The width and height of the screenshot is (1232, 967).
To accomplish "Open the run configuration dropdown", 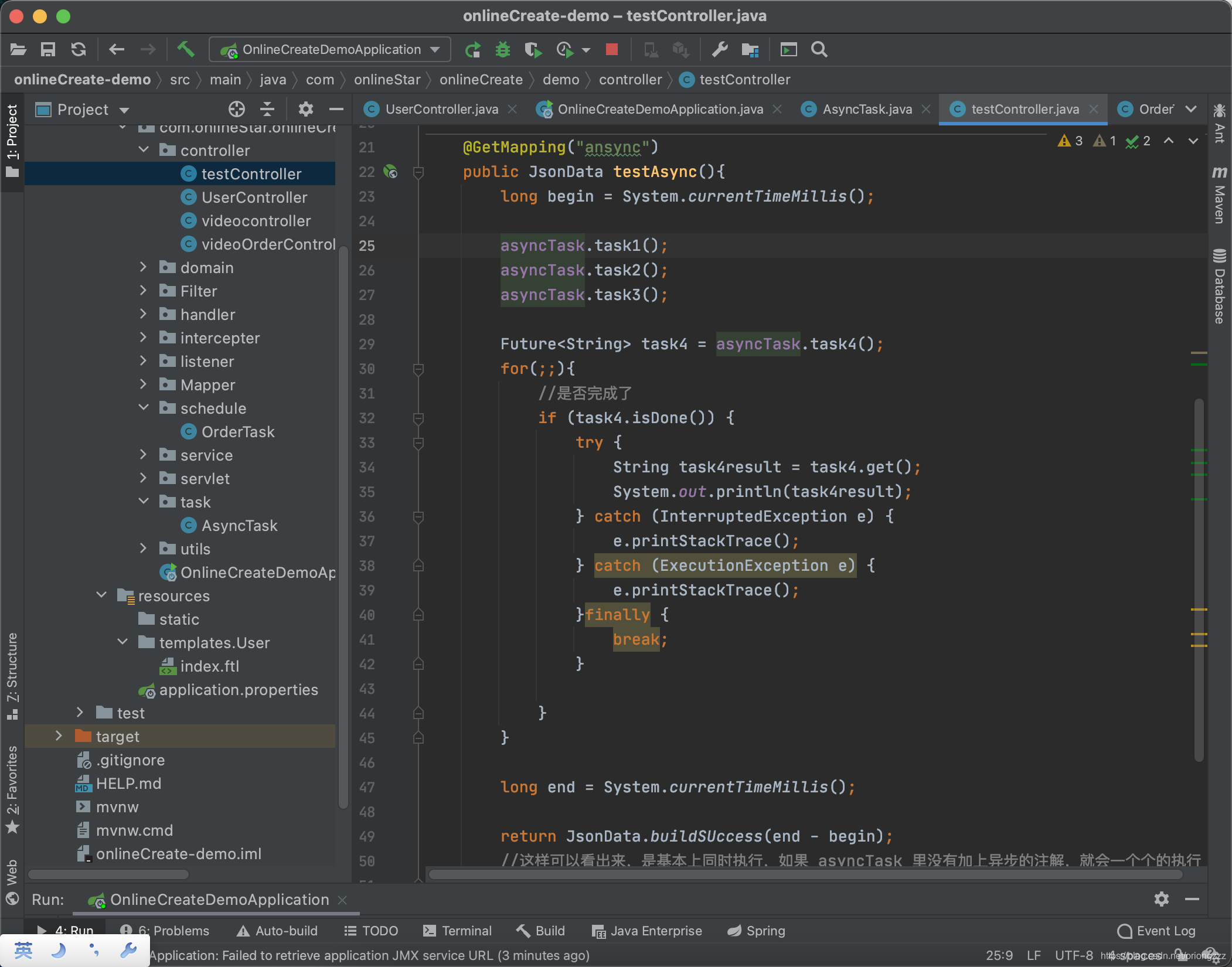I will pos(330,50).
